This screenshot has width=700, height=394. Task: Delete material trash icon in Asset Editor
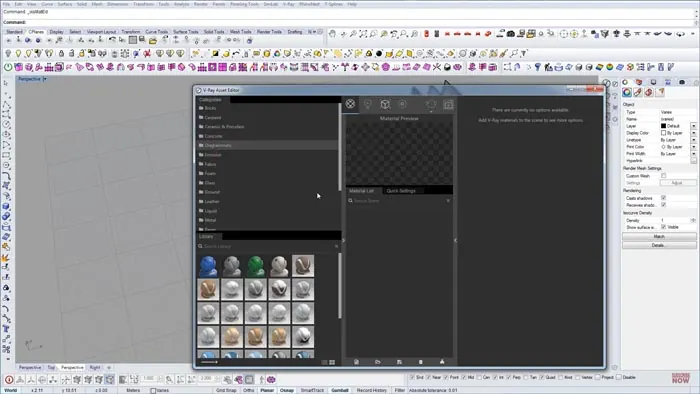[420, 362]
